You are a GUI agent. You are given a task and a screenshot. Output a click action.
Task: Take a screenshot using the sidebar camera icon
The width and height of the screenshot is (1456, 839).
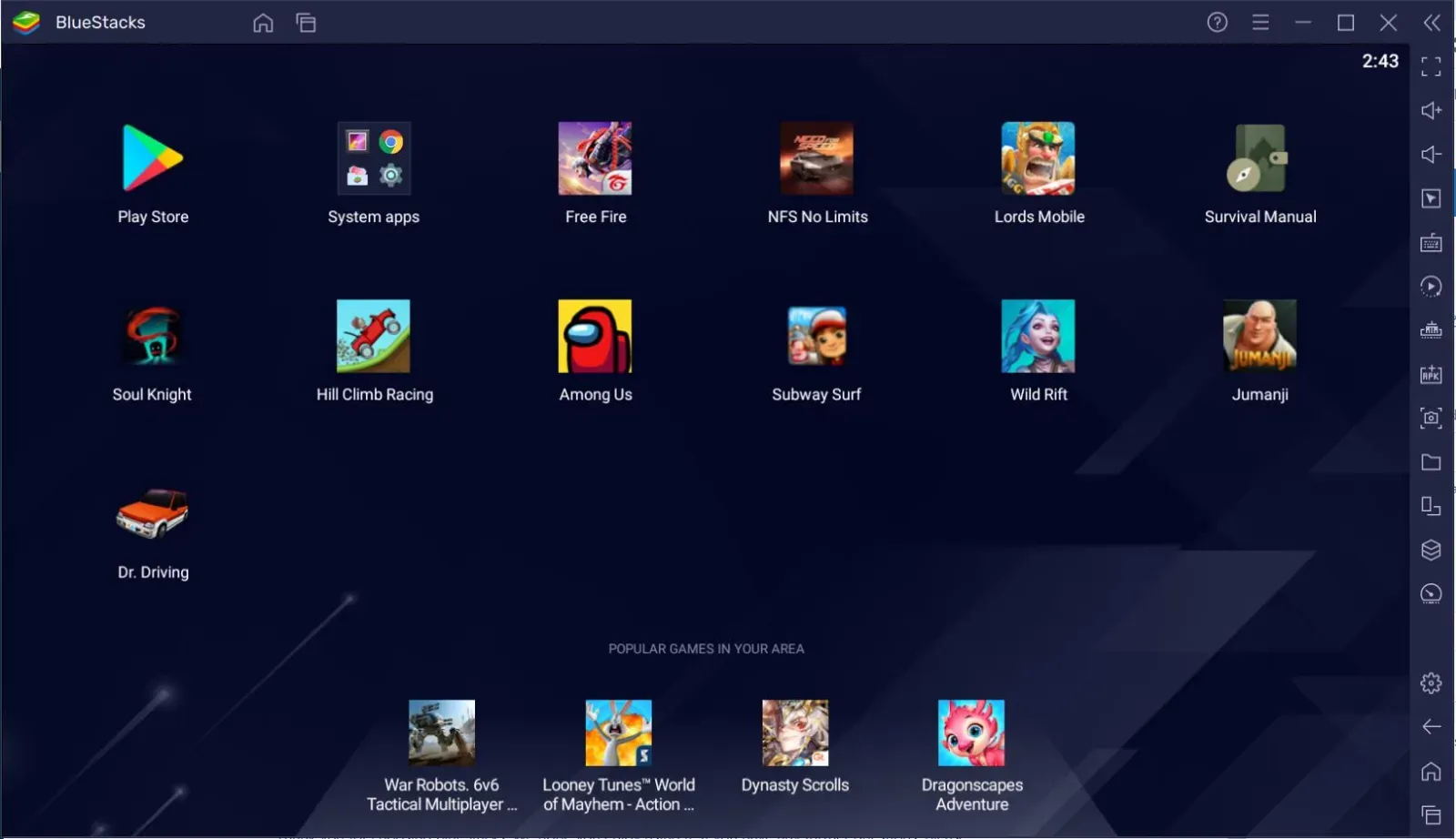point(1431,418)
